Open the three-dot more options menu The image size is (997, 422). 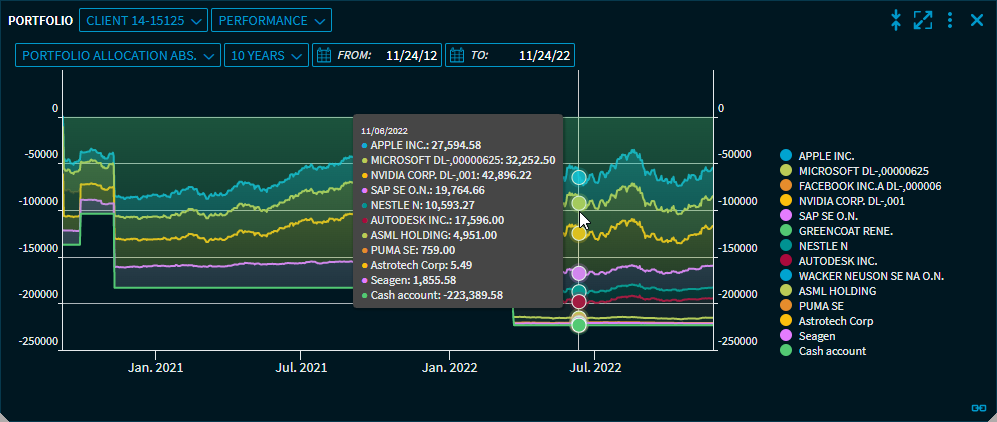(x=950, y=20)
